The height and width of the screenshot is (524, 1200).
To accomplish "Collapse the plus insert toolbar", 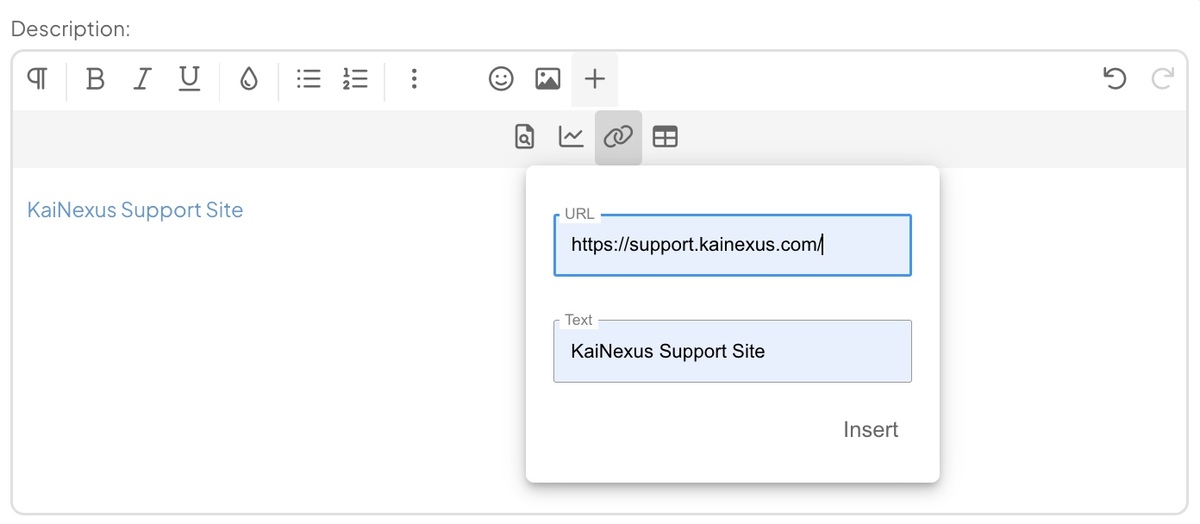I will point(595,79).
